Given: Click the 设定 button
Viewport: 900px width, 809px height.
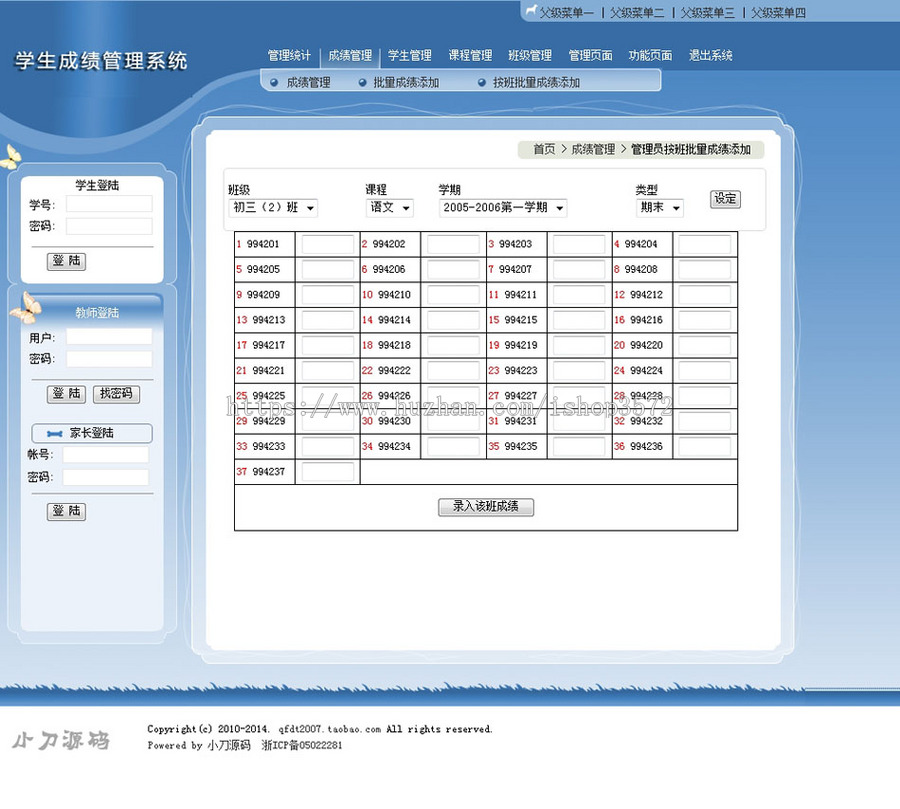Looking at the screenshot, I should coord(726,199).
